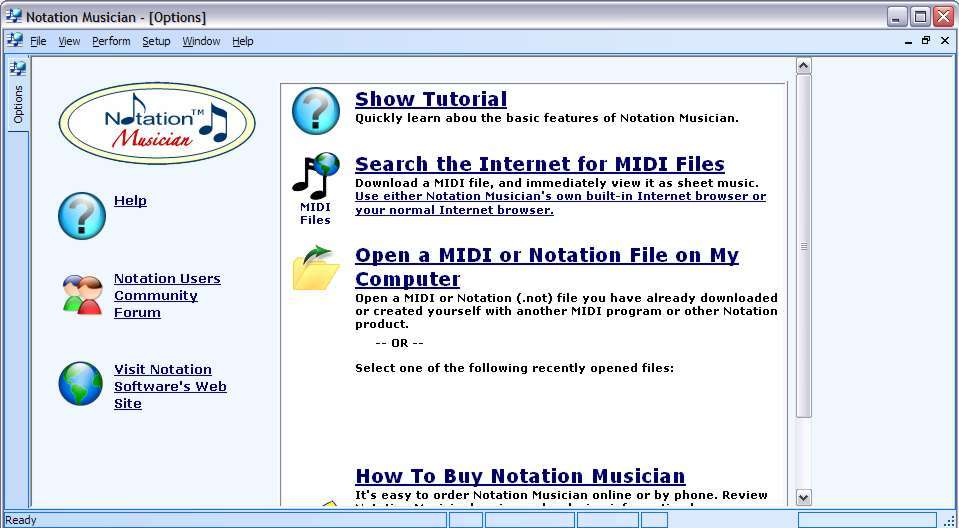Viewport: 959px width, 528px height.
Task: Open the Setup menu
Action: click(156, 42)
